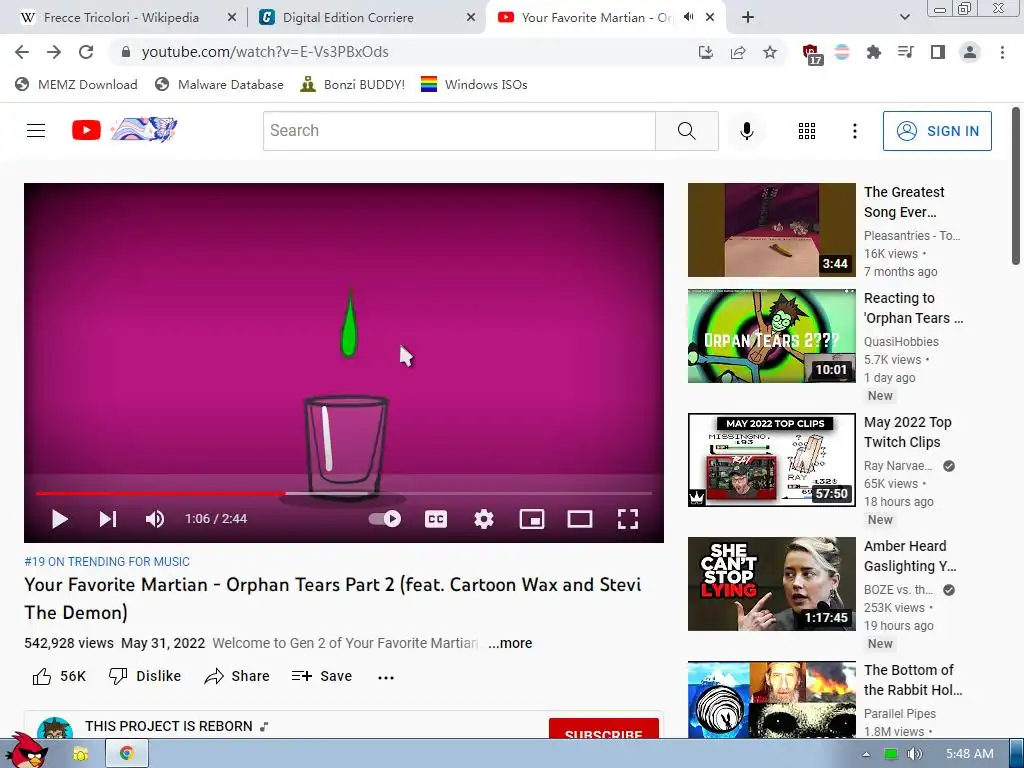Install app icon in address bar
Viewport: 1024px width, 768px height.
705,52
